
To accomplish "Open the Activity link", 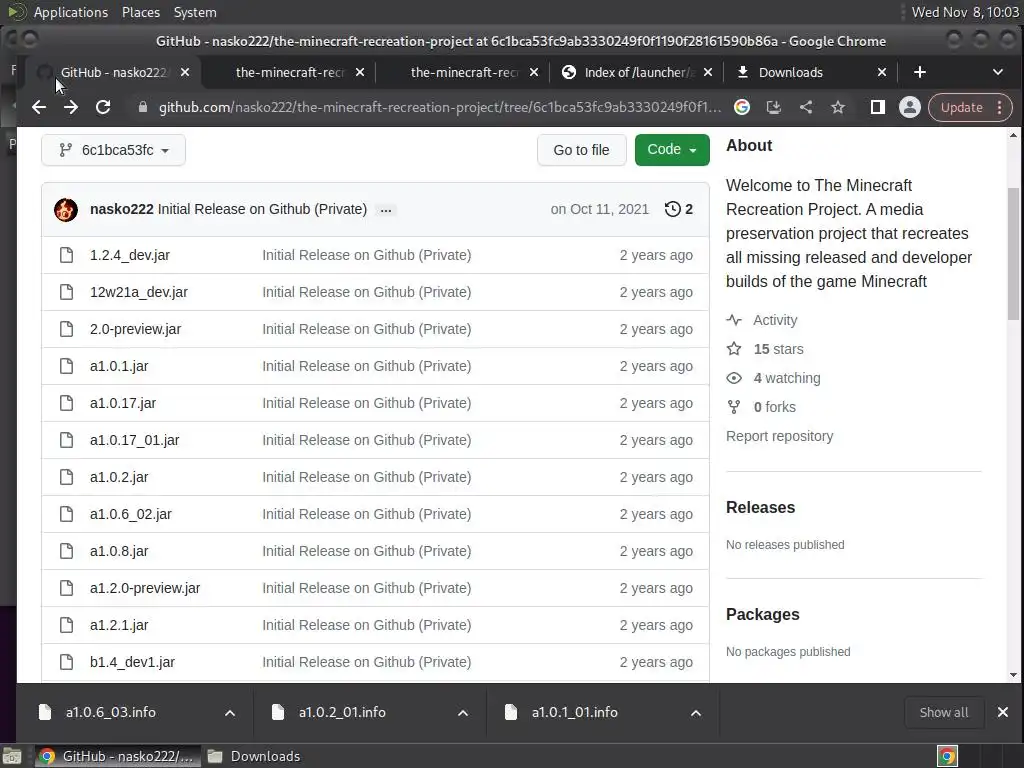I will pos(775,320).
